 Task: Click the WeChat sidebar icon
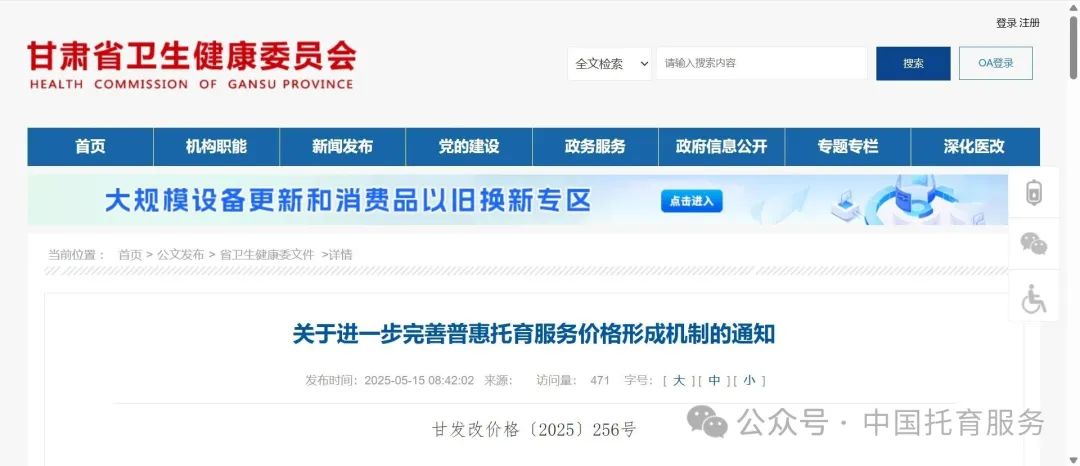click(x=1033, y=244)
